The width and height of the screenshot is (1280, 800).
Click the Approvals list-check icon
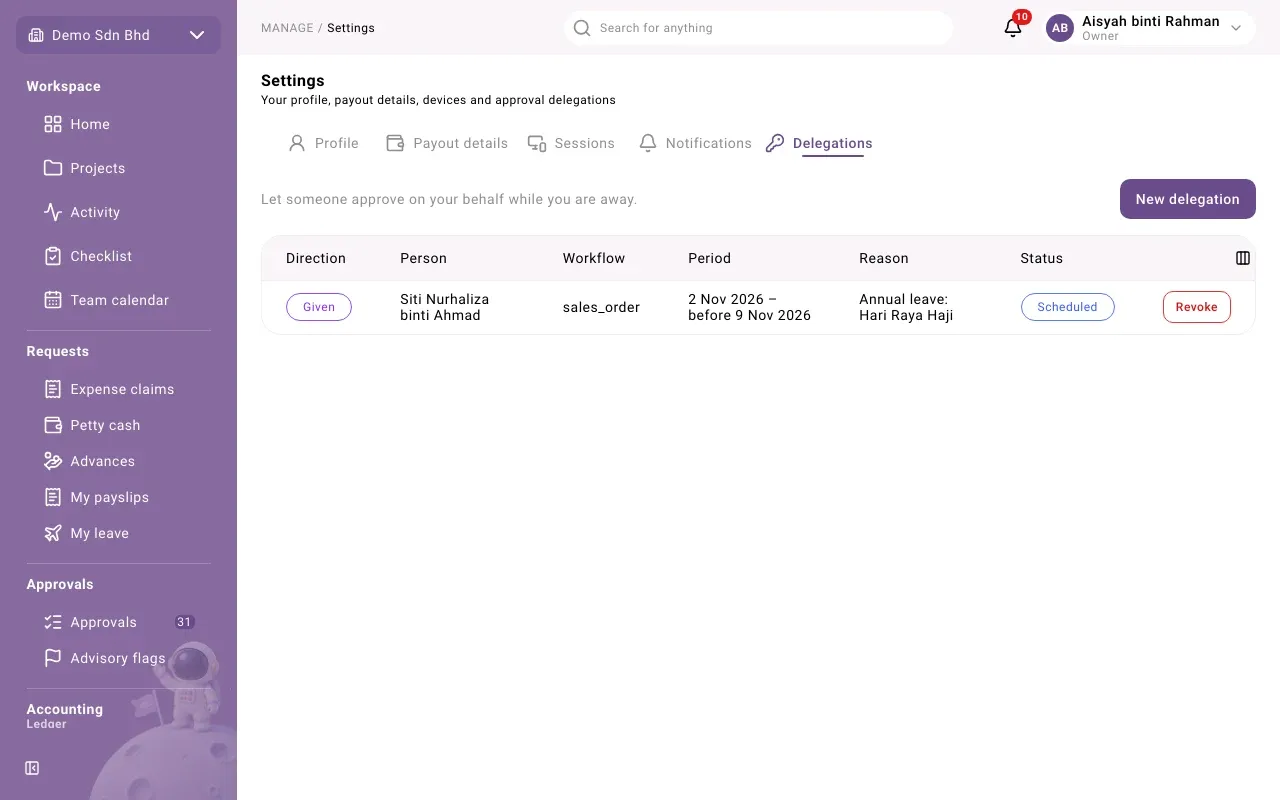[53, 622]
